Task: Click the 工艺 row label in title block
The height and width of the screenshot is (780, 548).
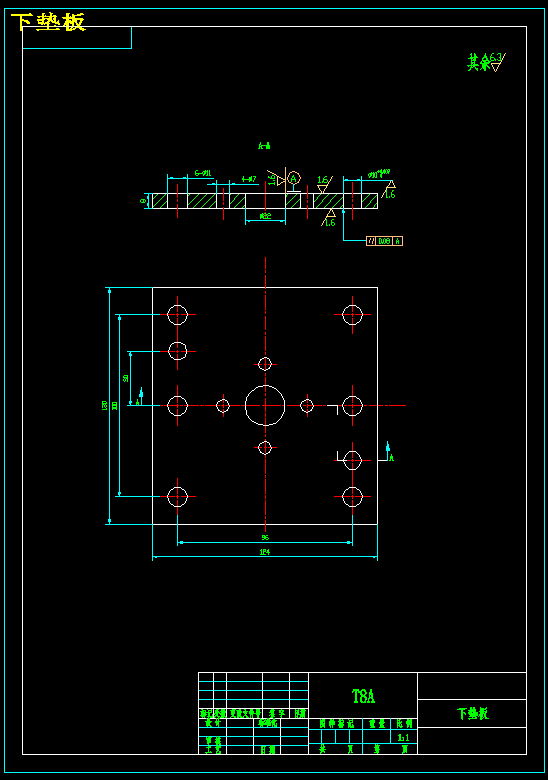Action: 213,750
